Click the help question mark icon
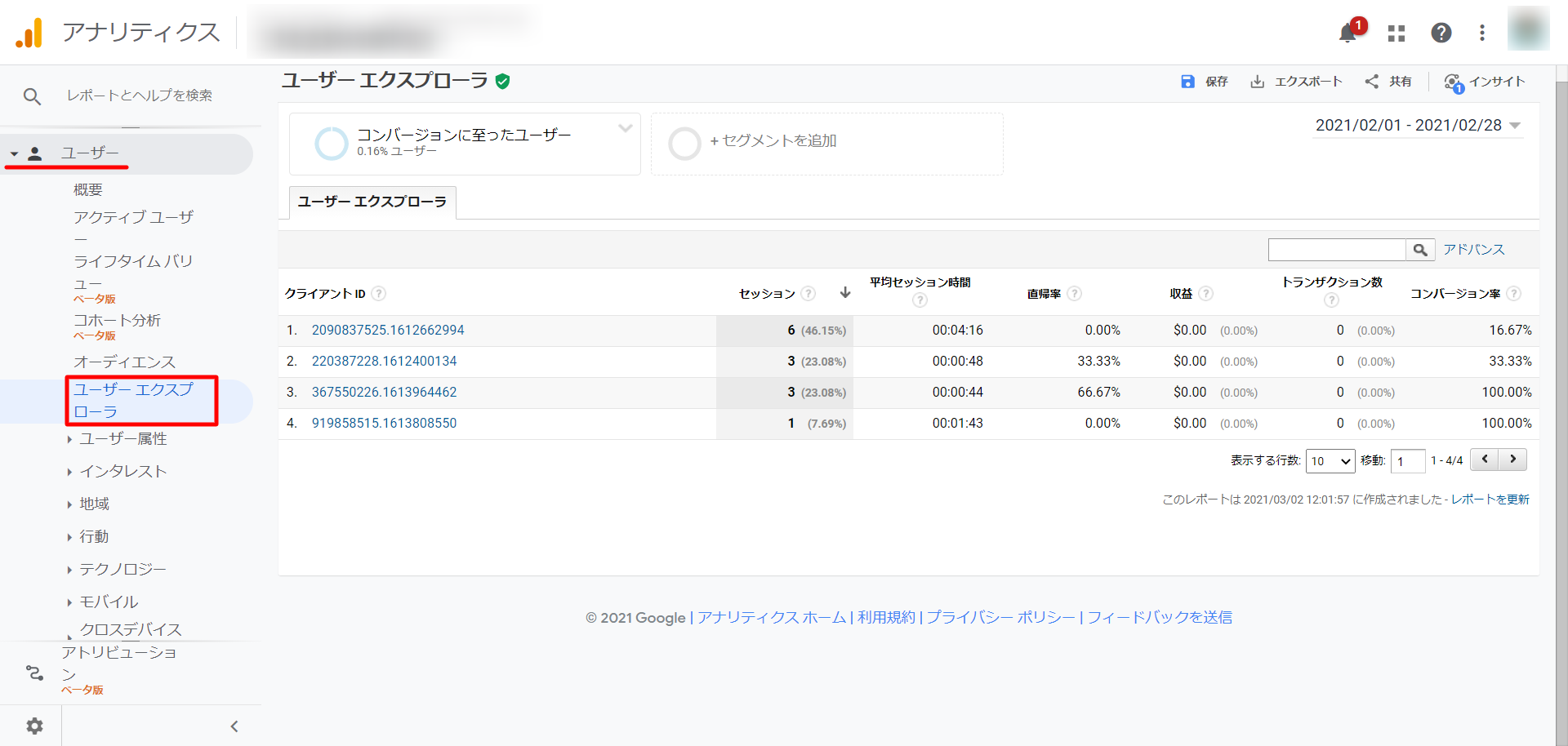Viewport: 1568px width, 746px height. pyautogui.click(x=1441, y=33)
